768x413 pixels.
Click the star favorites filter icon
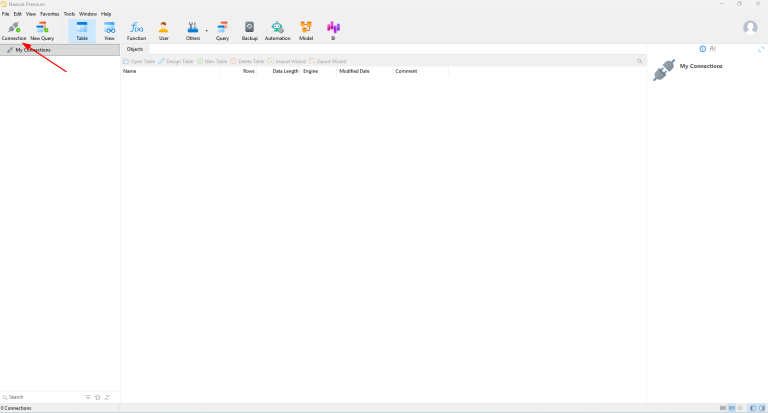97,397
